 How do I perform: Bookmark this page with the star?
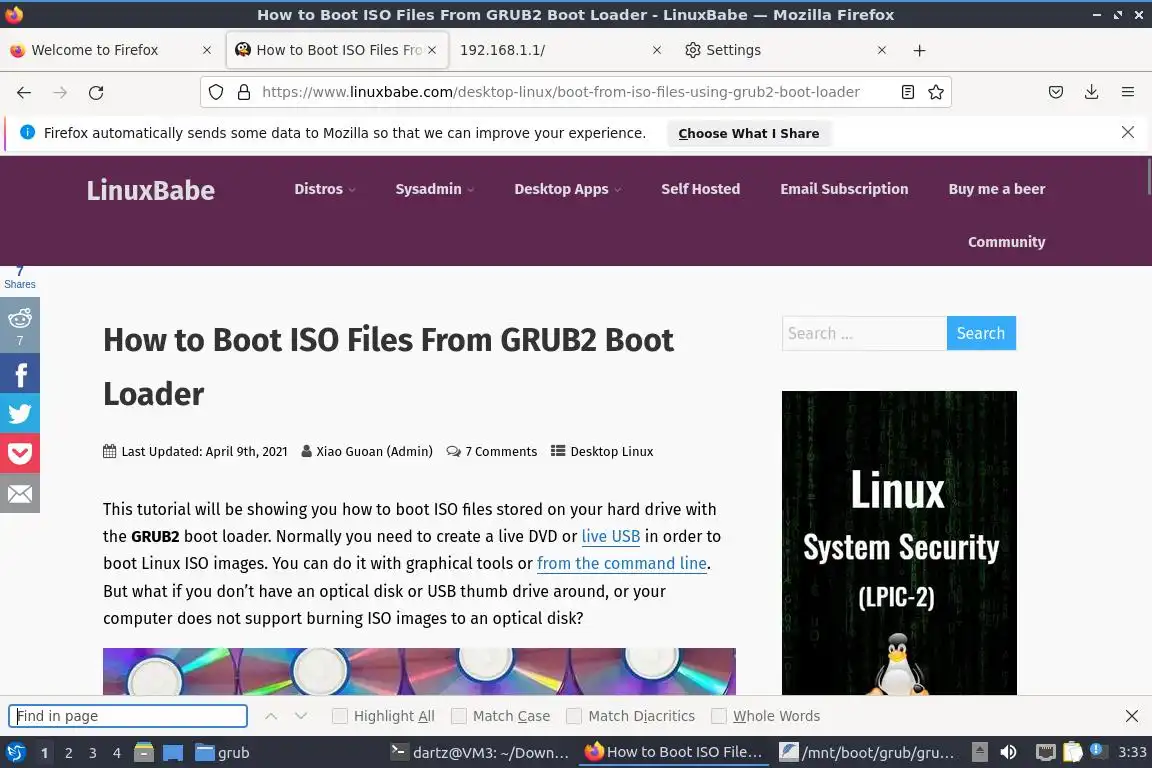[936, 92]
